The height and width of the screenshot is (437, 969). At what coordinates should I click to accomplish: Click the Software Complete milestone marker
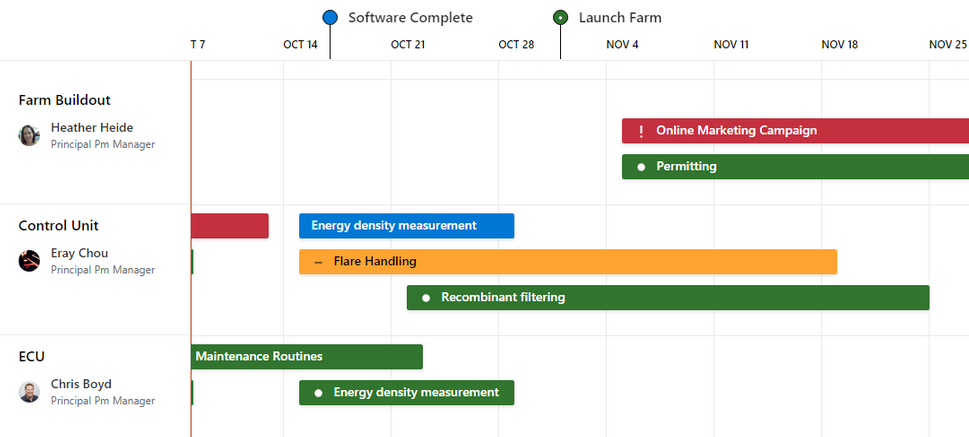[330, 17]
